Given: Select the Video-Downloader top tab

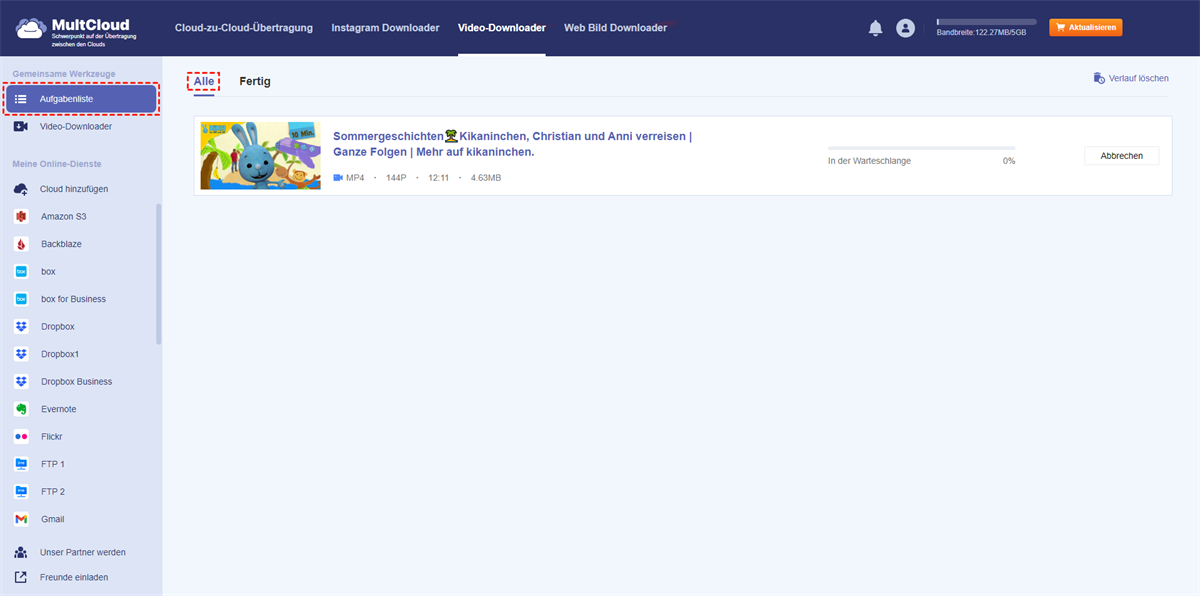Looking at the screenshot, I should pyautogui.click(x=502, y=28).
